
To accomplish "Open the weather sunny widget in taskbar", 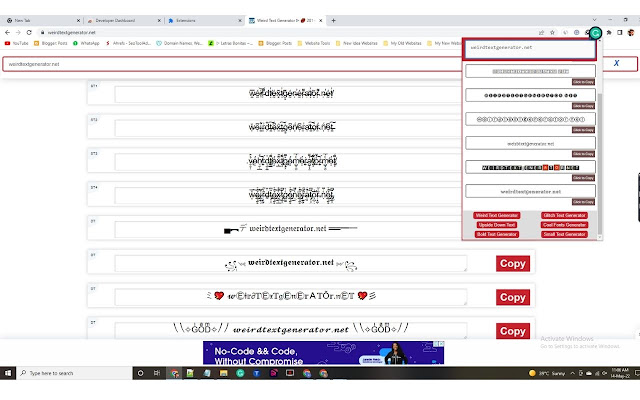I will (x=547, y=373).
